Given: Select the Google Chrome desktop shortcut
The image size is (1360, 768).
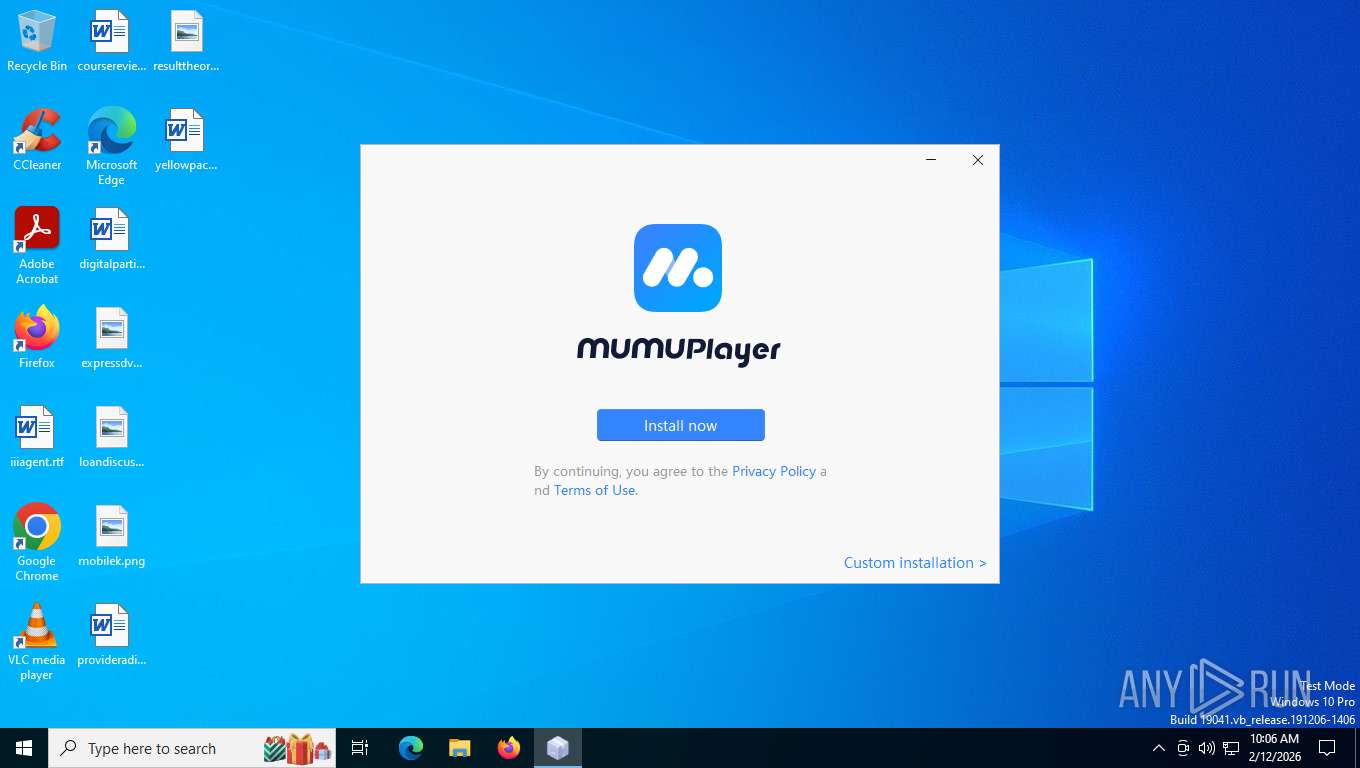Looking at the screenshot, I should (x=37, y=542).
